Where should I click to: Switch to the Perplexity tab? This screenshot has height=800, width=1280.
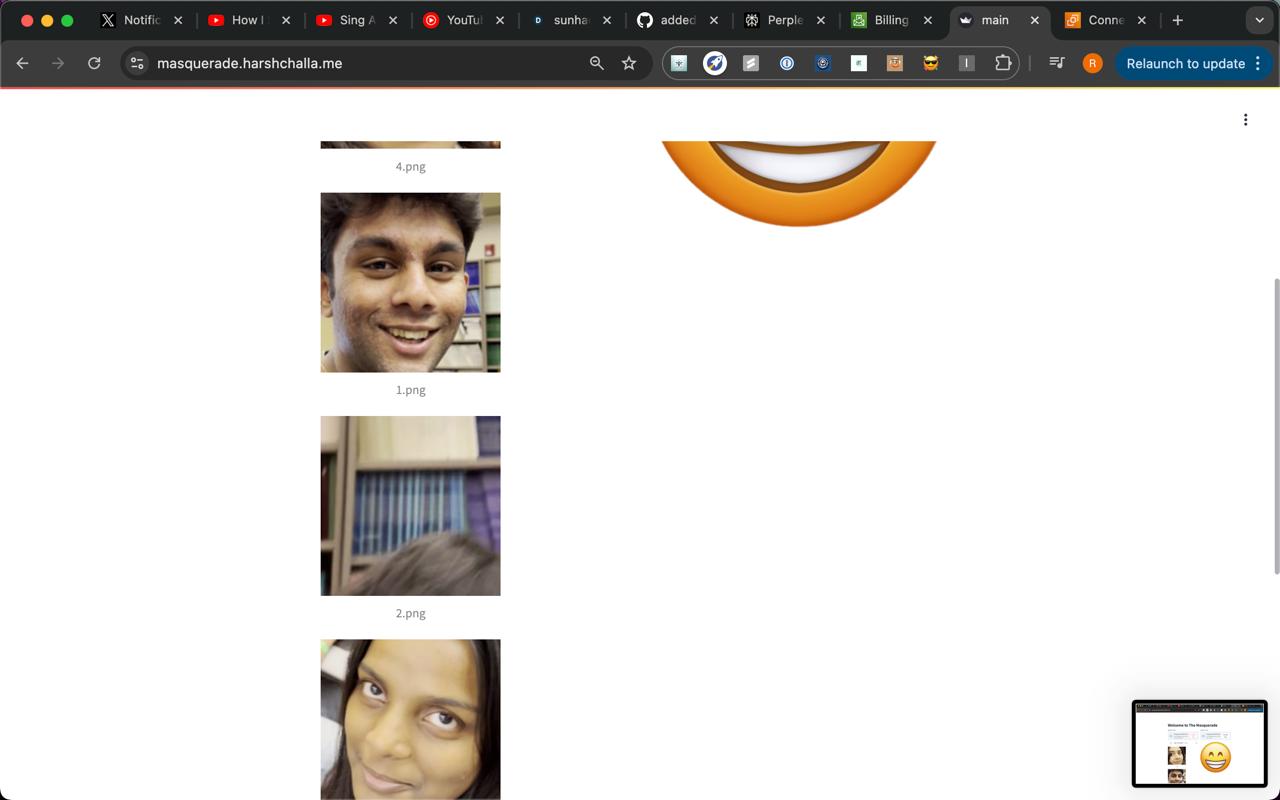pyautogui.click(x=785, y=20)
